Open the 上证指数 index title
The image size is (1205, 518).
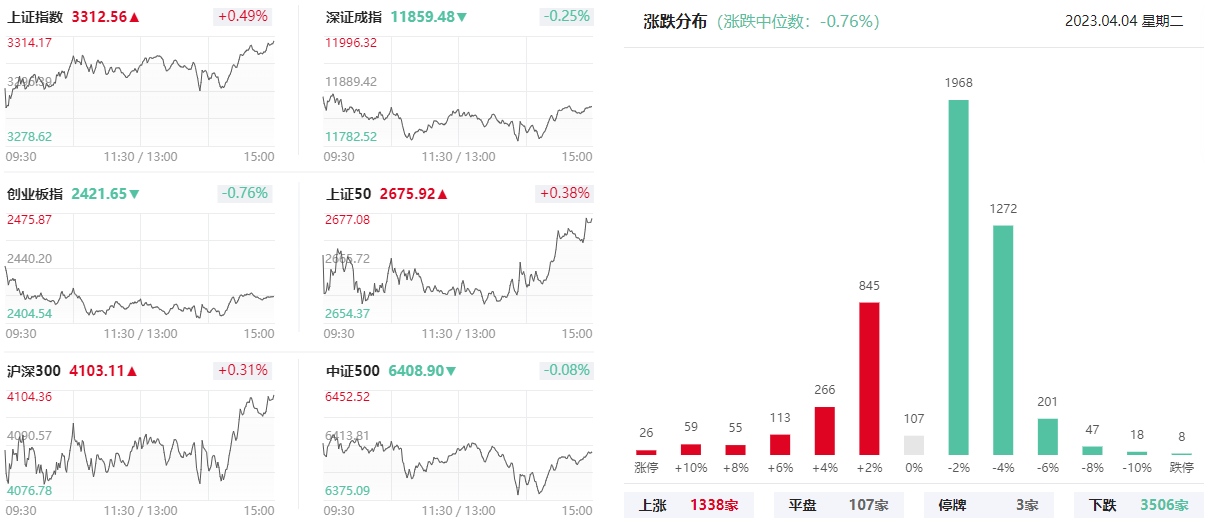click(x=35, y=17)
